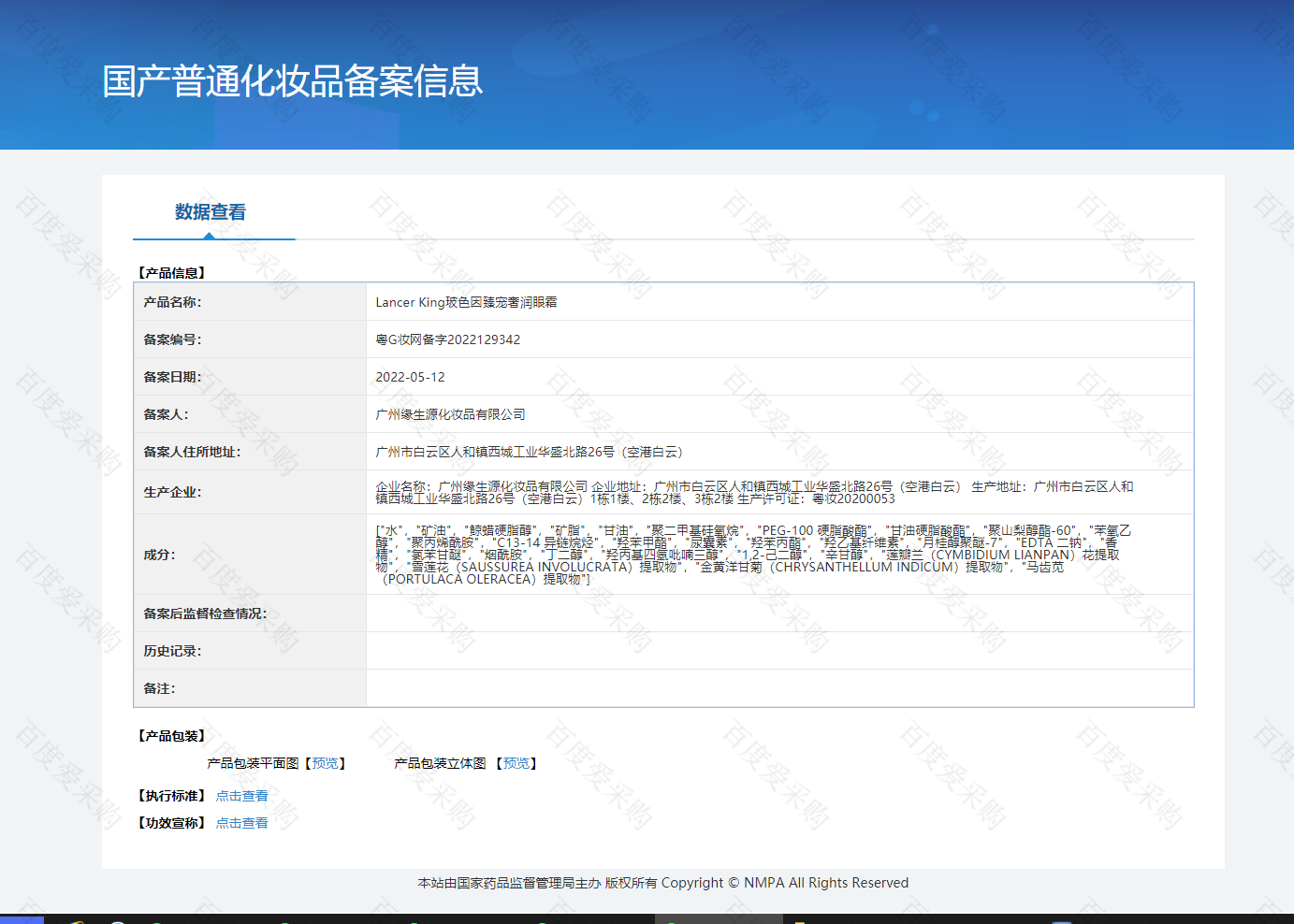This screenshot has width=1294, height=924.
Task: Click the 备案人住所地址 label
Action: pos(192,452)
